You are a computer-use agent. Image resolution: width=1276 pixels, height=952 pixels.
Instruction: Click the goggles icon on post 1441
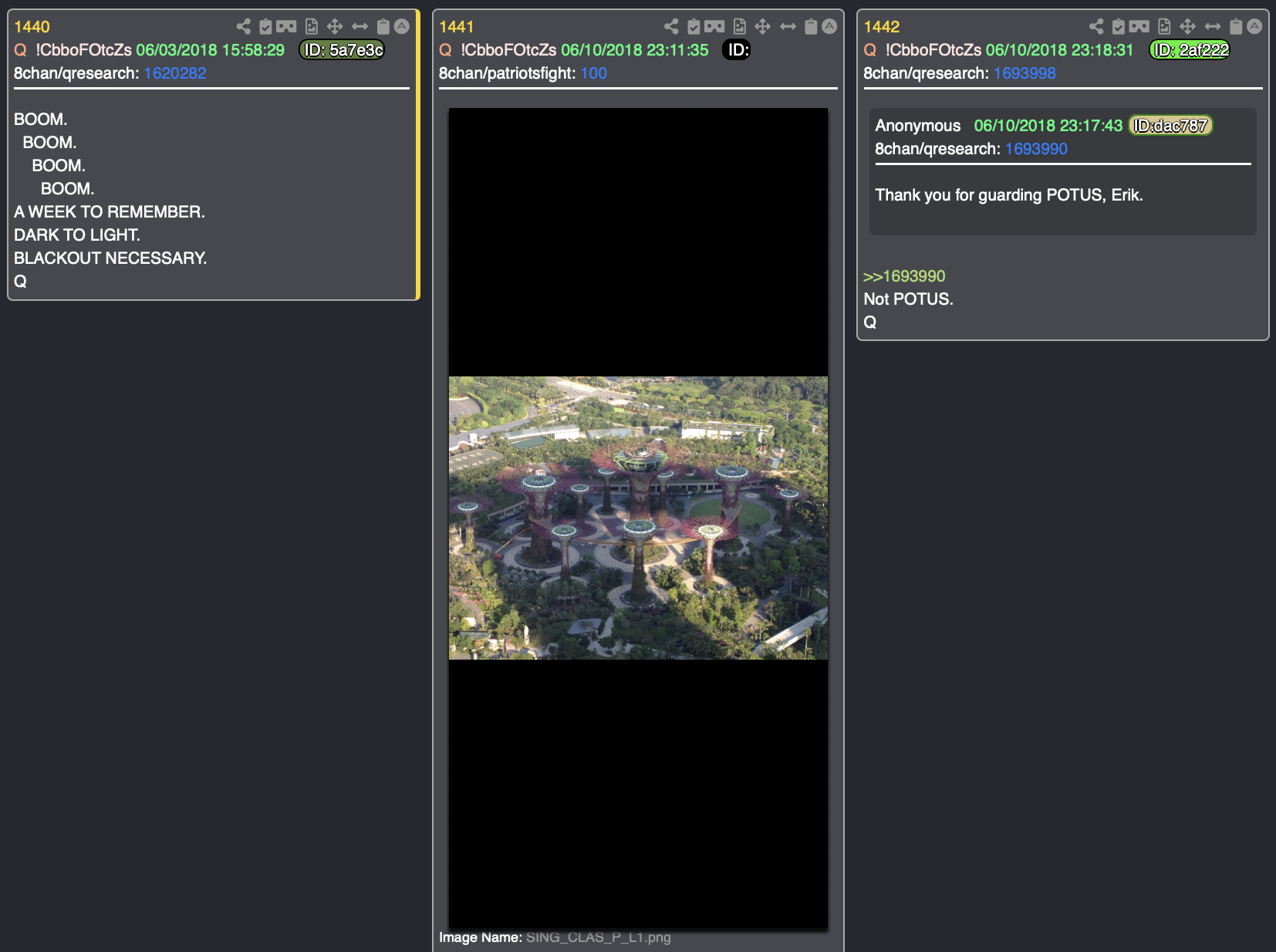[714, 26]
